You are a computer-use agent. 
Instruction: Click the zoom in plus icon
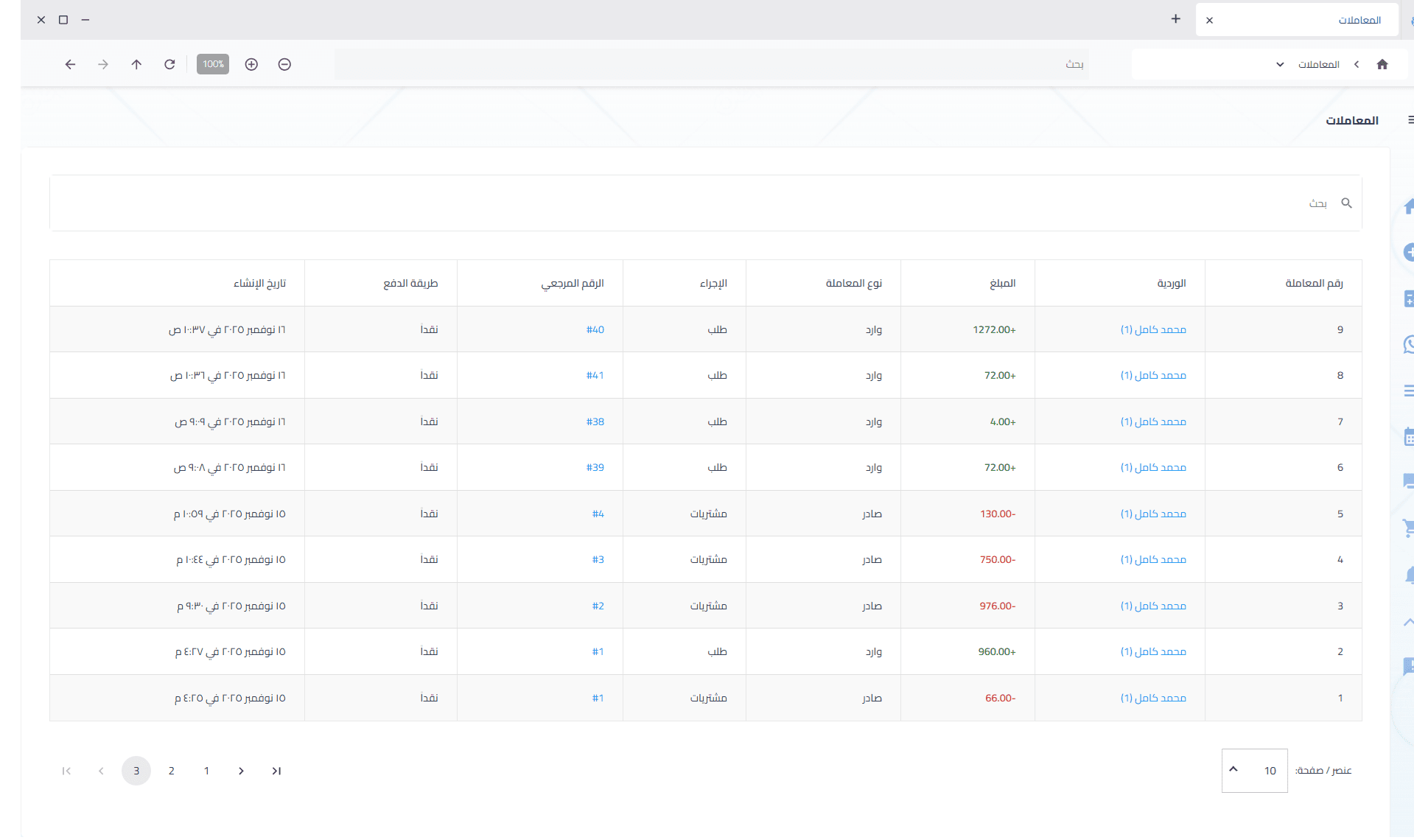pyautogui.click(x=251, y=65)
